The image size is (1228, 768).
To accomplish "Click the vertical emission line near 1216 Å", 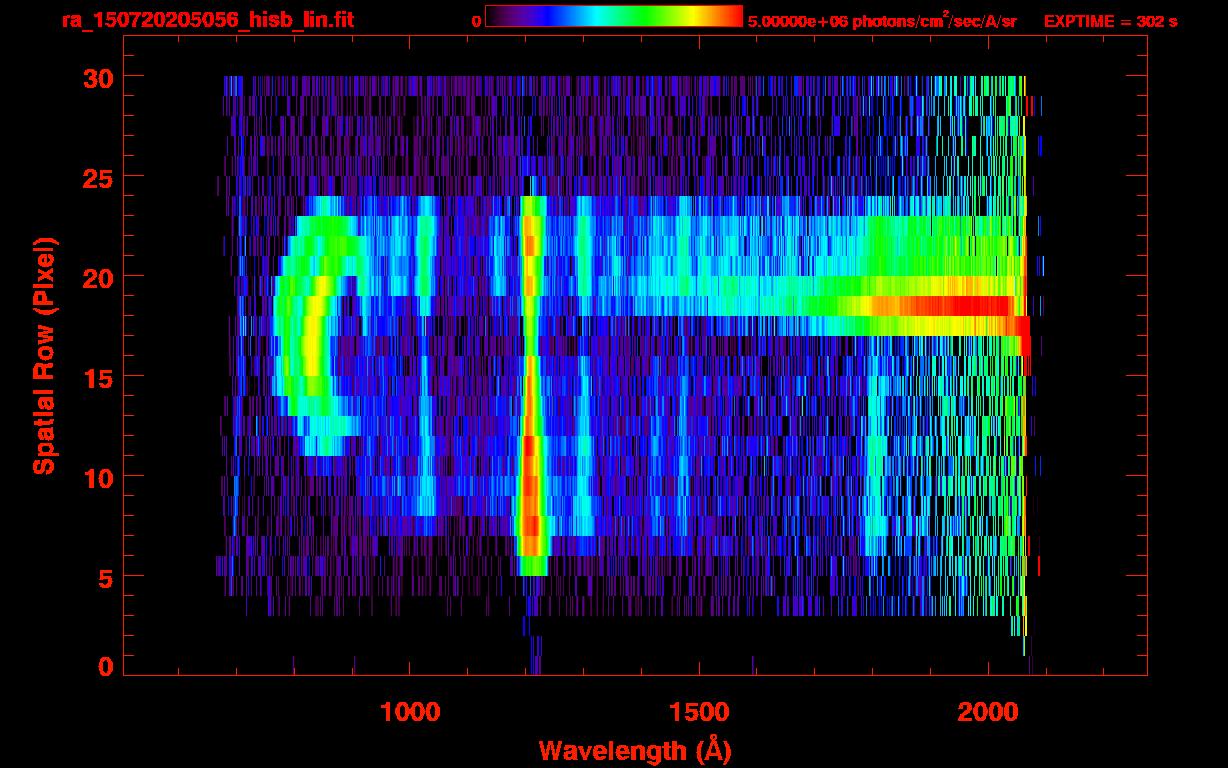I will coord(531,385).
